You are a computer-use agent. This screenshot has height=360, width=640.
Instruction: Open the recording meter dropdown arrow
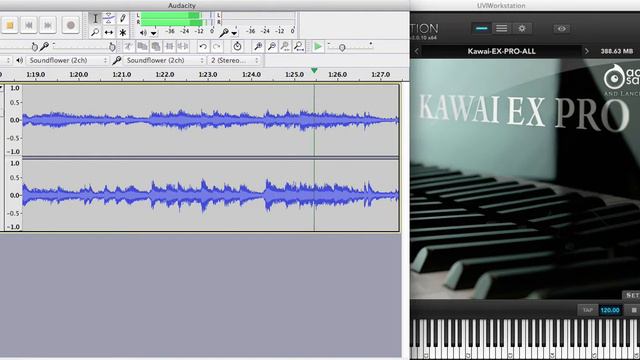(x=234, y=33)
